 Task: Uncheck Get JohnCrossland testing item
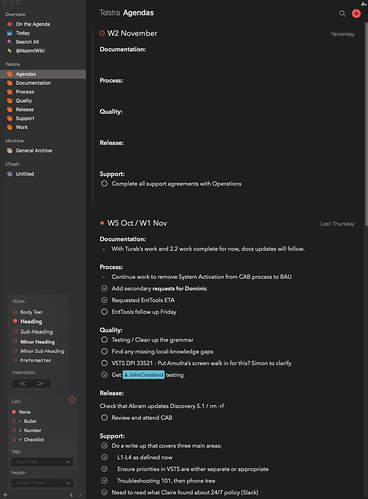coord(104,375)
